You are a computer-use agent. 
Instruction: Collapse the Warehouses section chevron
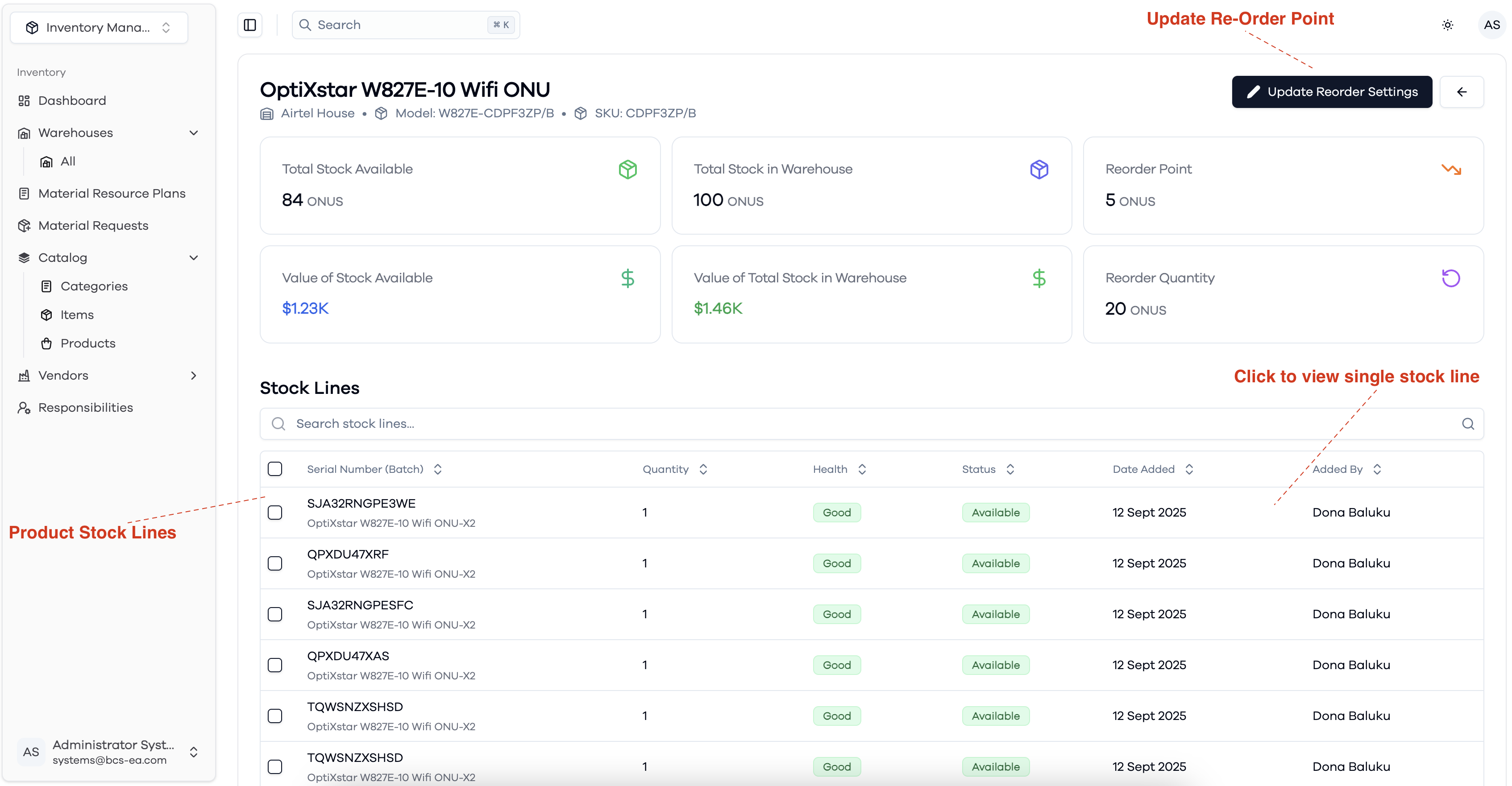click(194, 133)
